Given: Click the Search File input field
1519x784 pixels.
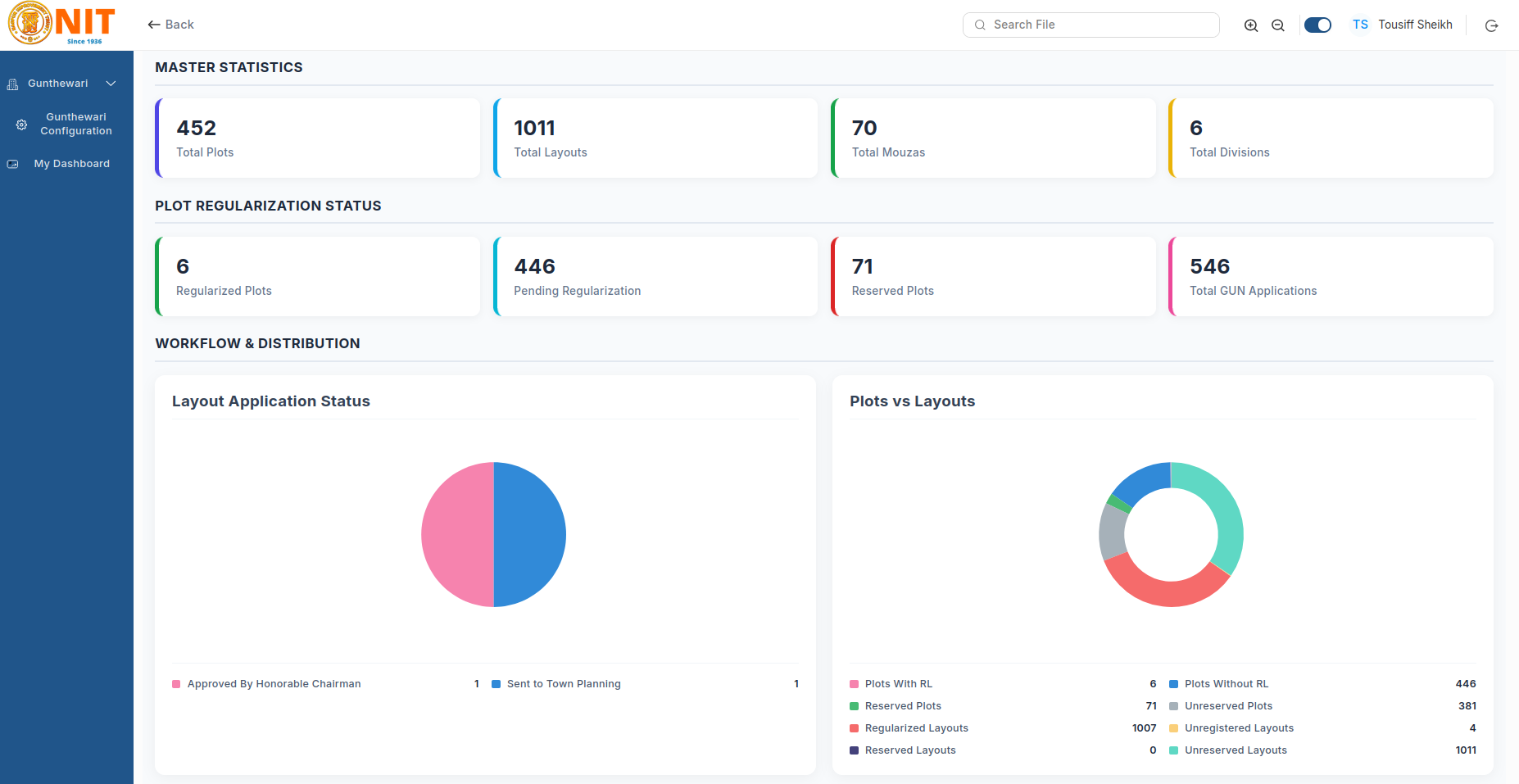Looking at the screenshot, I should 1091,25.
